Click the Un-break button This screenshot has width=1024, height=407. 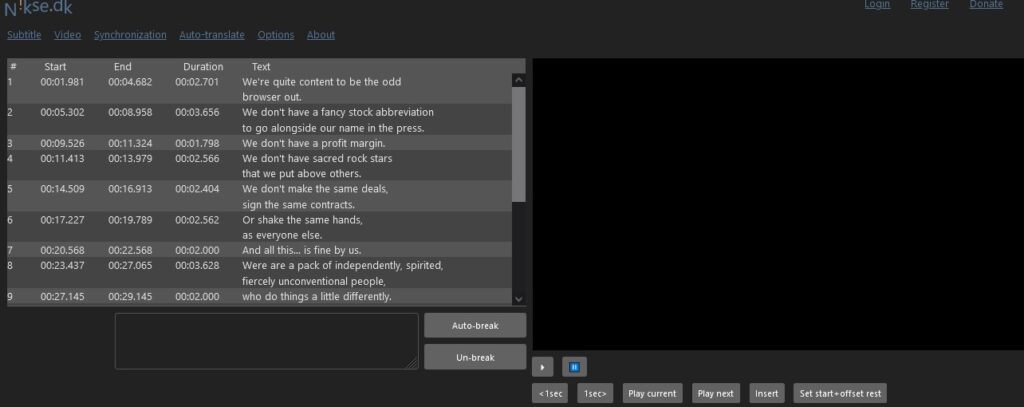click(x=475, y=357)
